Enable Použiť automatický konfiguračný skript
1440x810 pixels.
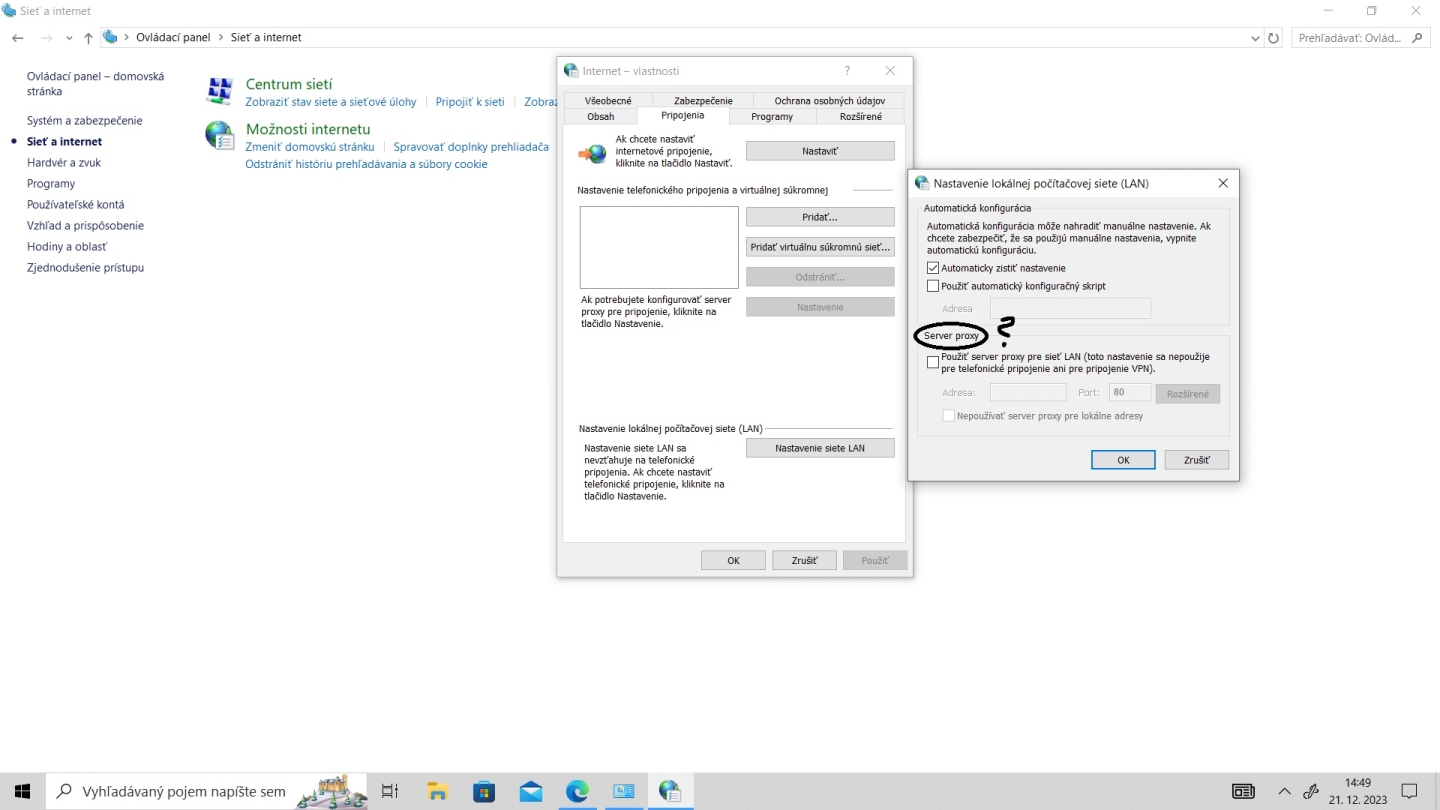pos(933,286)
